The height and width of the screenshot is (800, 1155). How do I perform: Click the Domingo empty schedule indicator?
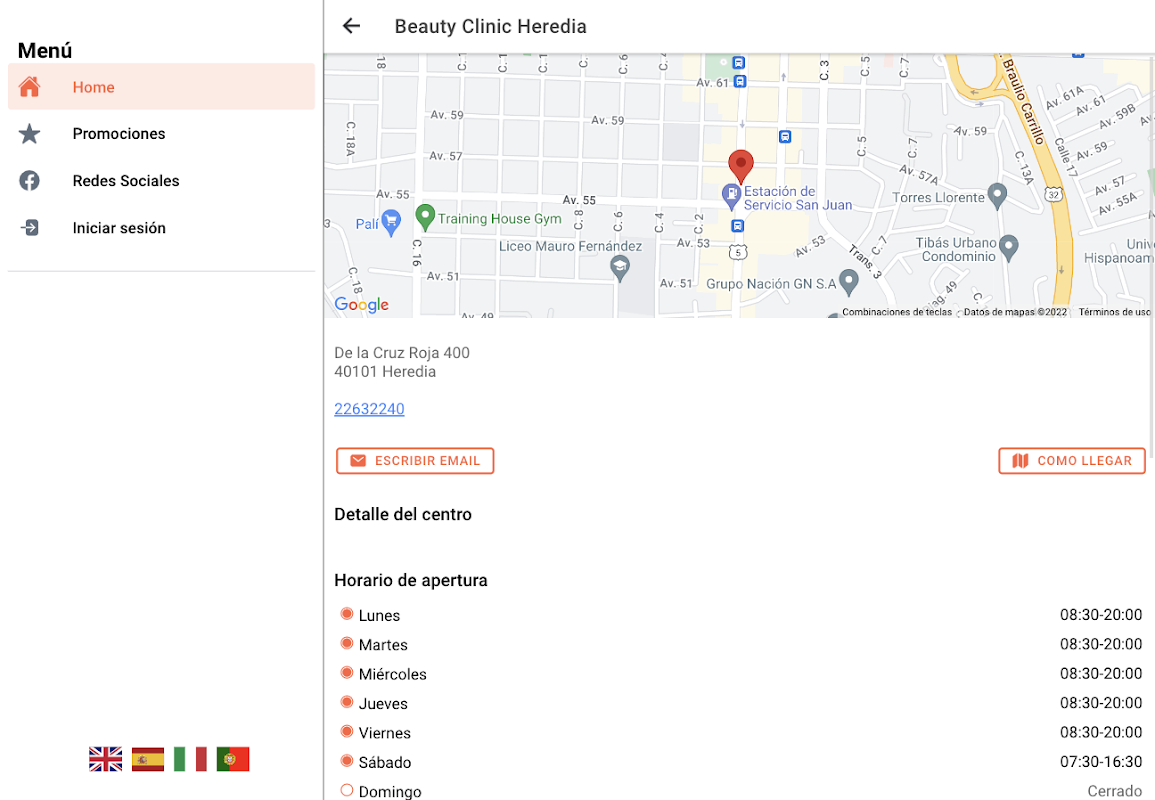coord(347,790)
